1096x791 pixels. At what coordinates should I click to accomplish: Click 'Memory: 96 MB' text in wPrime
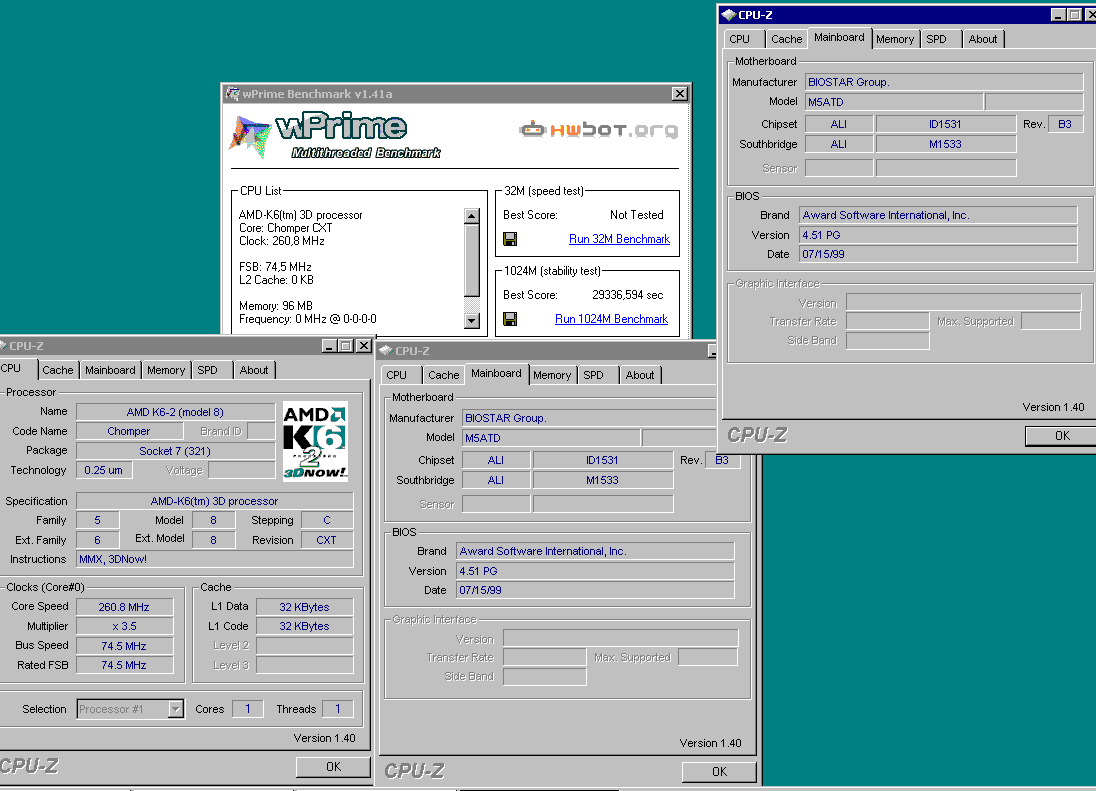point(276,306)
